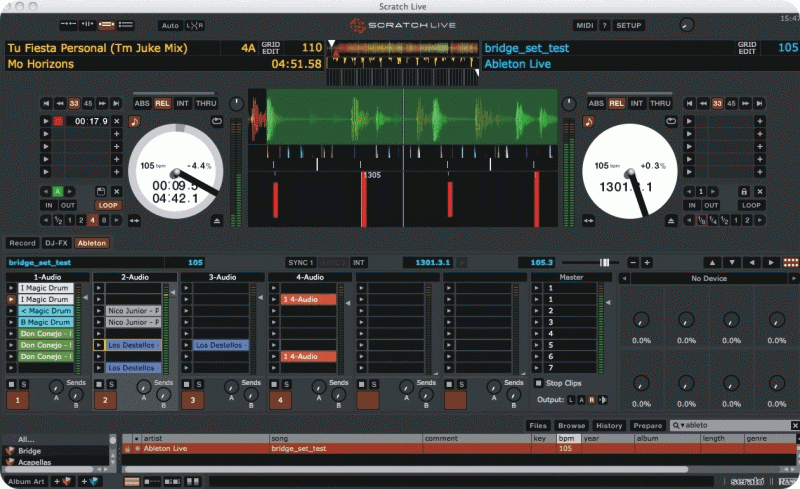800x489 pixels.
Task: Click the left deck musical note key icon
Action: pyautogui.click(x=134, y=121)
